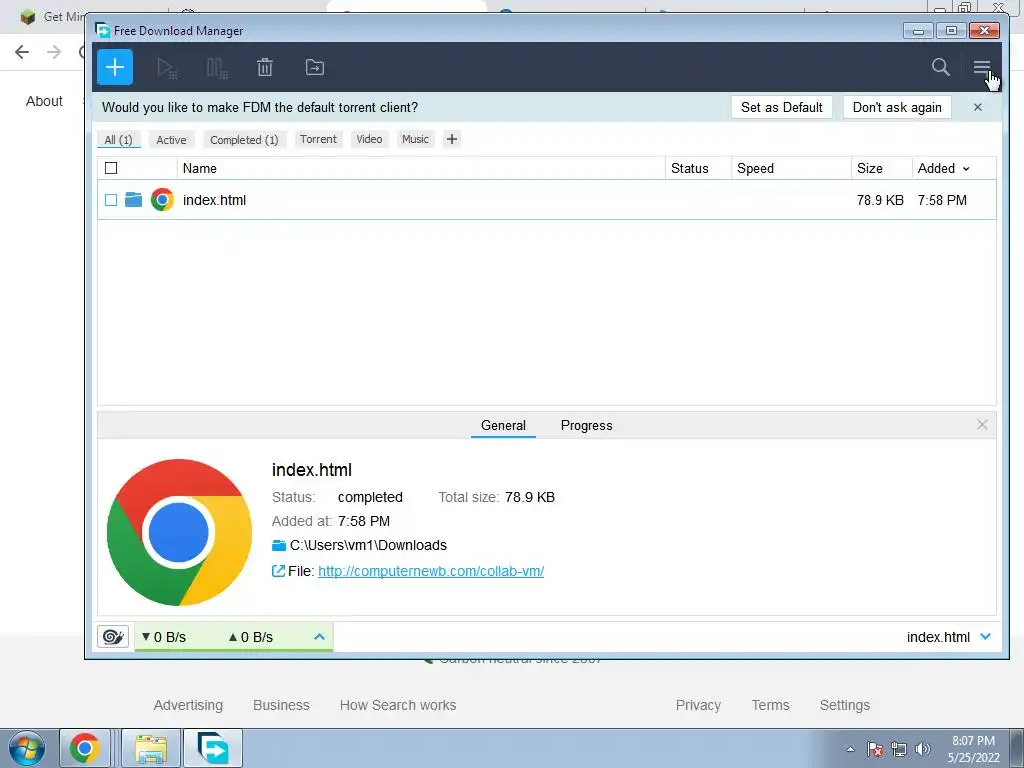Switch to Completed (1) filter
The width and height of the screenshot is (1024, 768).
click(x=244, y=140)
